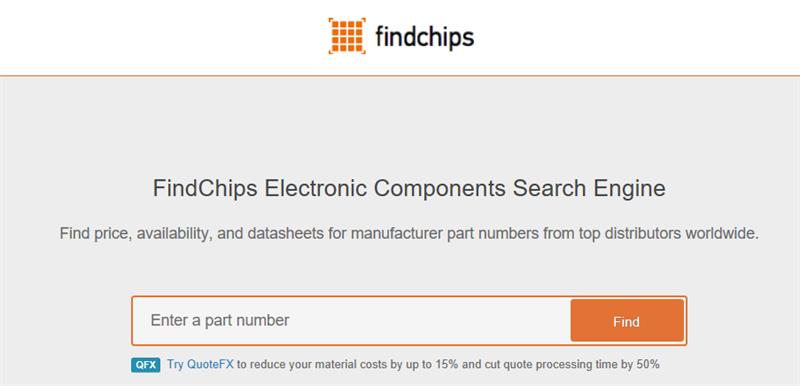800x386 pixels.
Task: Click the blue QFX badge icon
Action: tap(145, 365)
